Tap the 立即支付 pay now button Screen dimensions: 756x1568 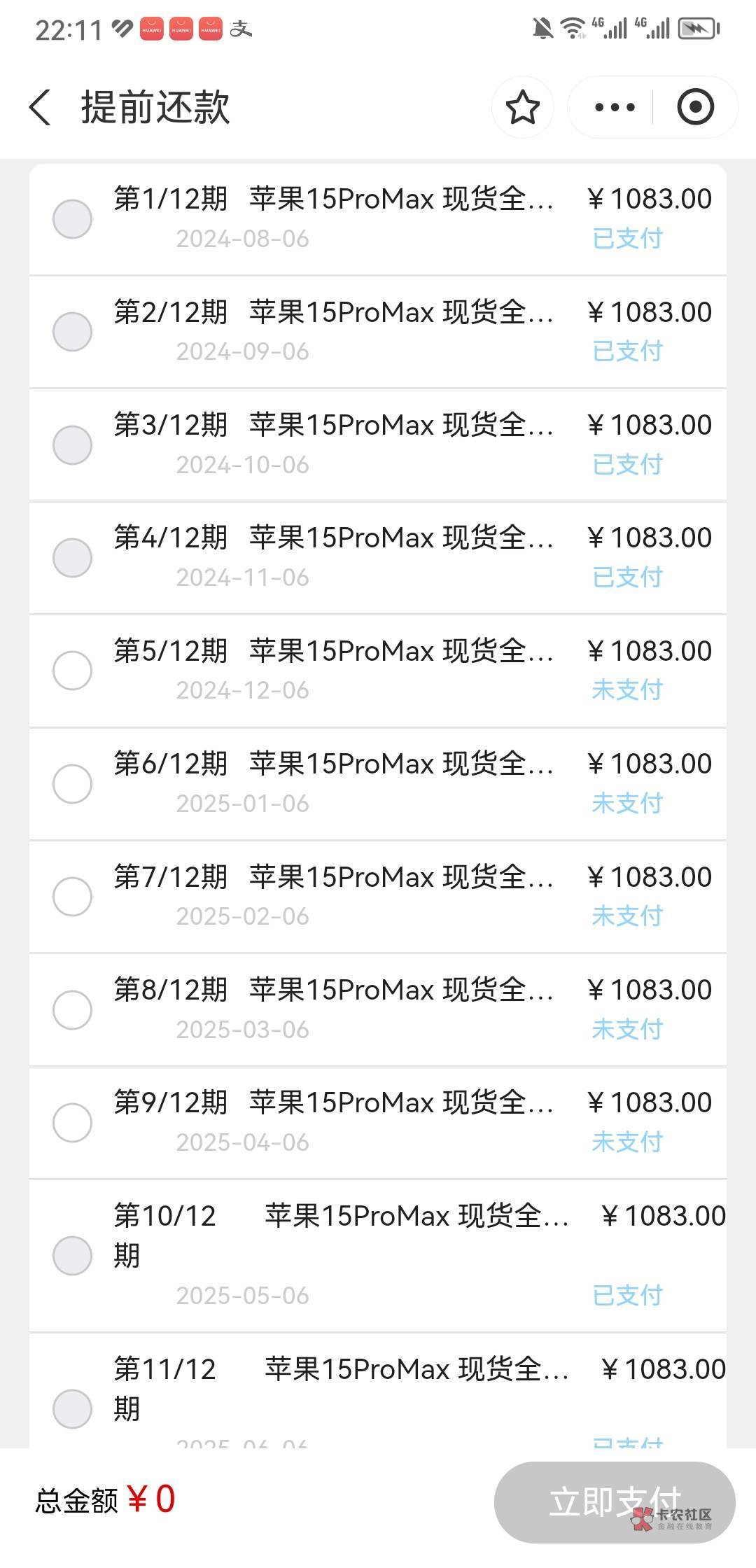614,1501
